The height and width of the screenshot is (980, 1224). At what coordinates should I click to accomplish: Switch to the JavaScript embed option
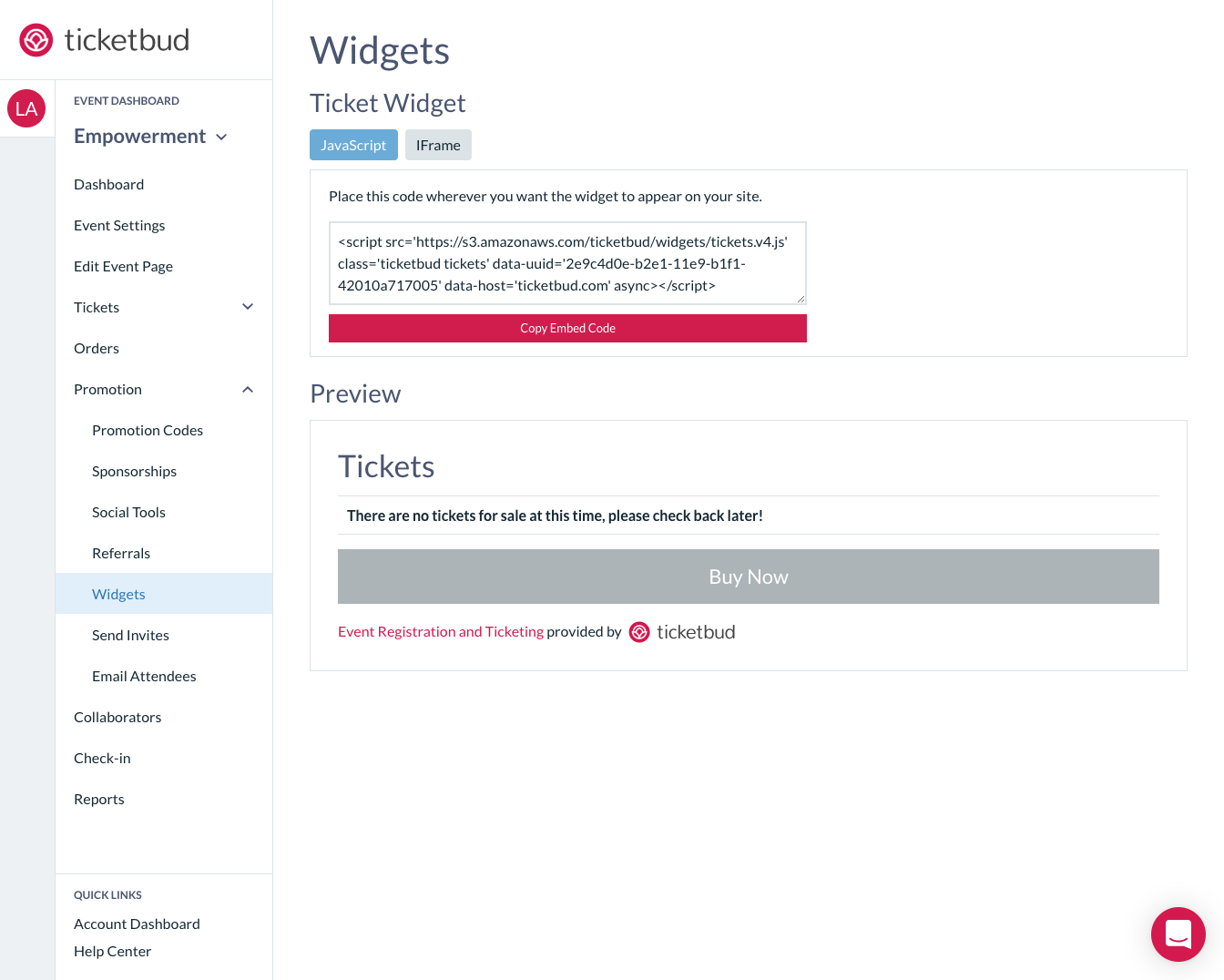(x=353, y=144)
